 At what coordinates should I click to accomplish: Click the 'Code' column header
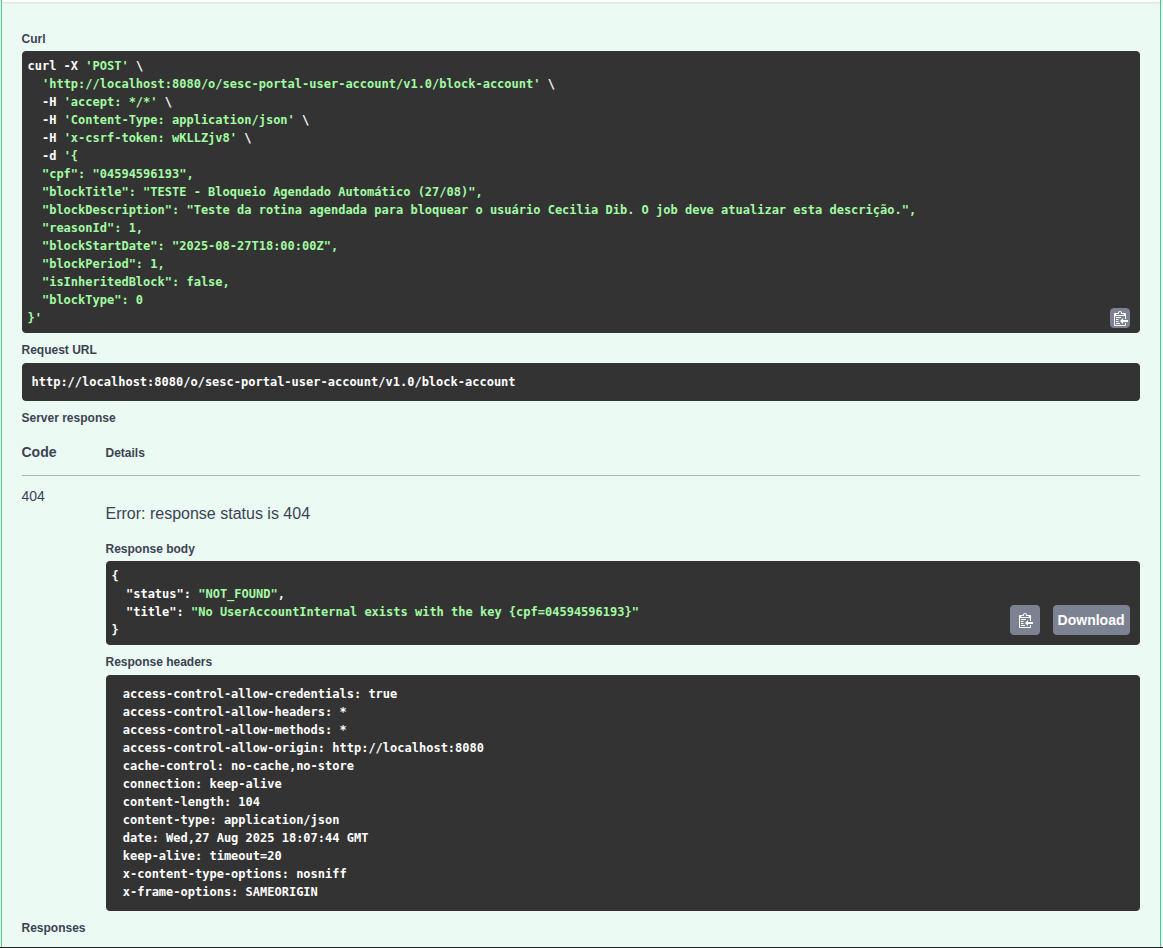point(39,452)
